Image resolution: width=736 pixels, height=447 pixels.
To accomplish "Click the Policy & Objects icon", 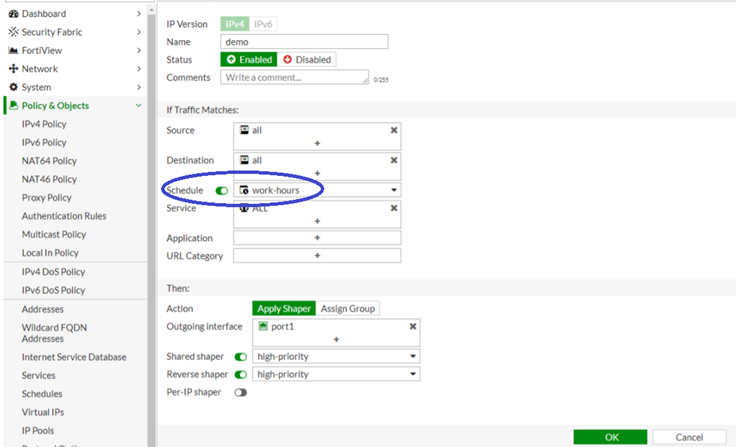I will (13, 105).
